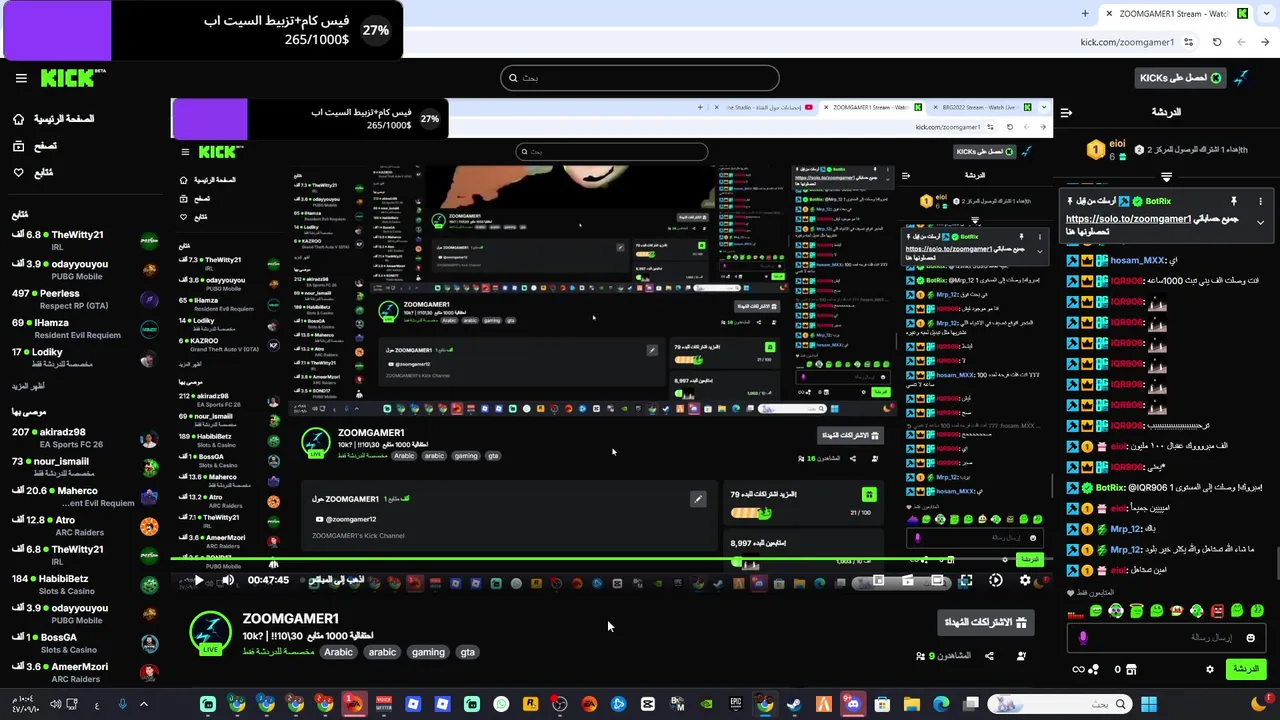Expand the pinned message chevron
This screenshot has width=1280, height=720.
pos(1260,222)
